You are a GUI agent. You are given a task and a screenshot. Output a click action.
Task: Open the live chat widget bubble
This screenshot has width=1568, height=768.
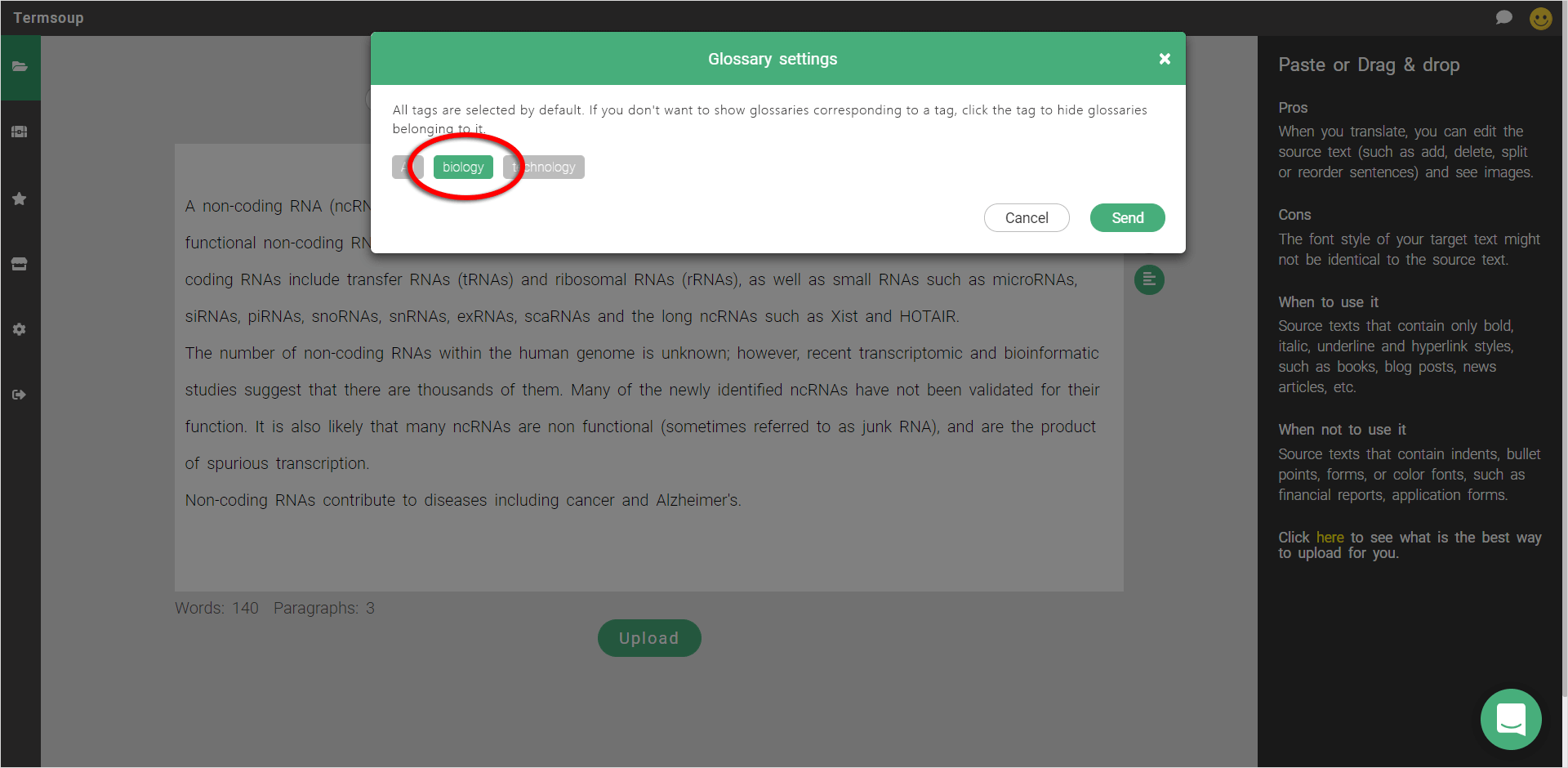point(1511,719)
